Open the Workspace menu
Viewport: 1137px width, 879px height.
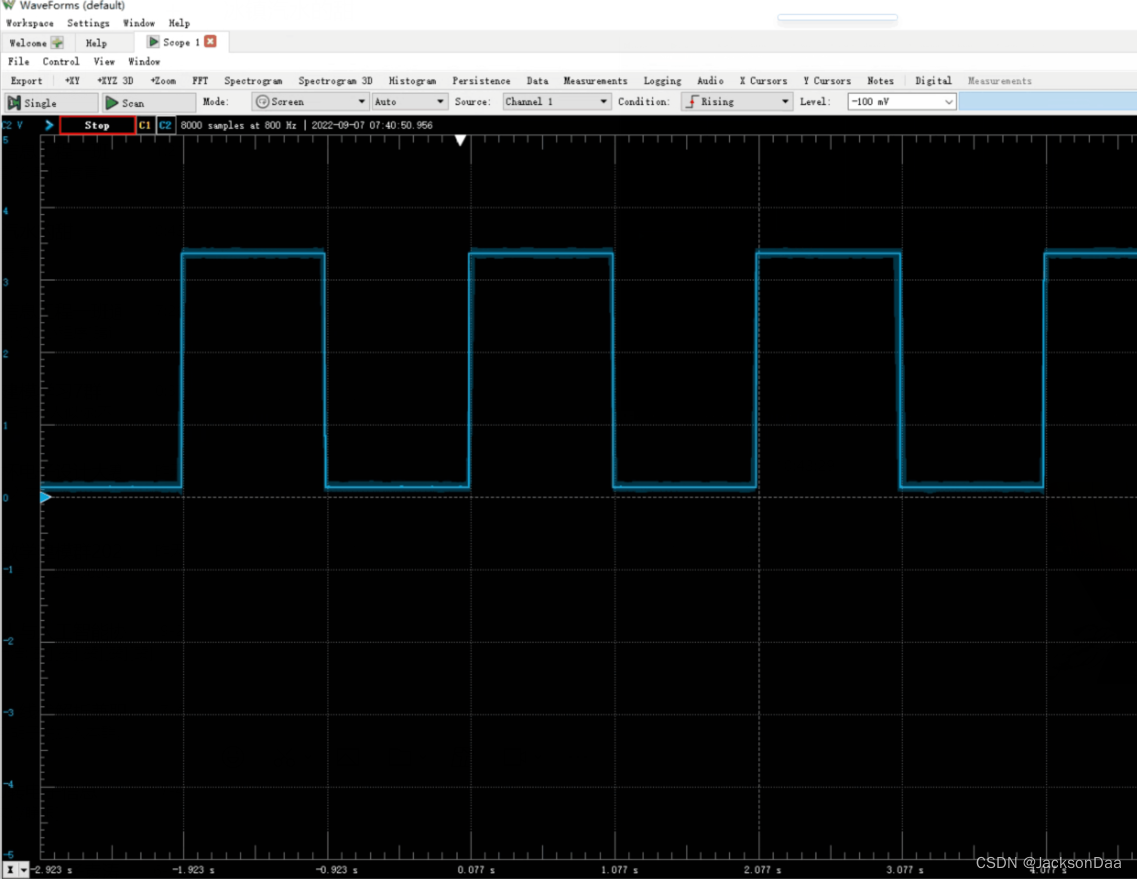tap(30, 23)
